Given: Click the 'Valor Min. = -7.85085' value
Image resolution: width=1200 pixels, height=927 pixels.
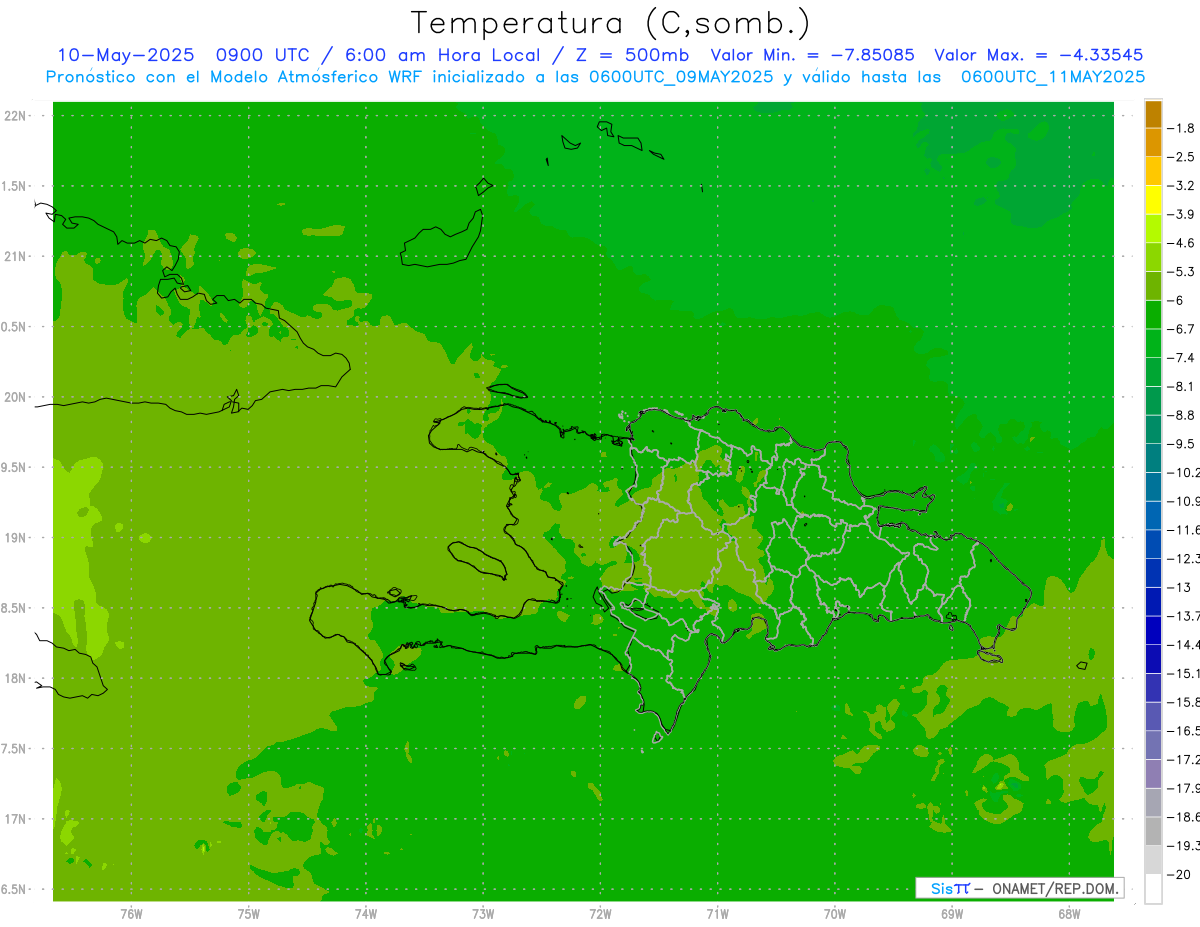Looking at the screenshot, I should 812,55.
